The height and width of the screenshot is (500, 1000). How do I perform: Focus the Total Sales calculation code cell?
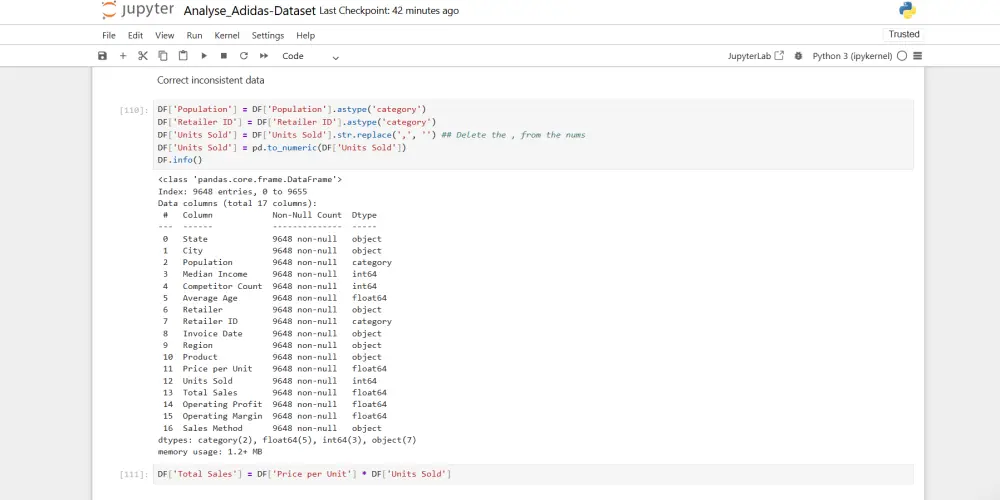(x=535, y=474)
